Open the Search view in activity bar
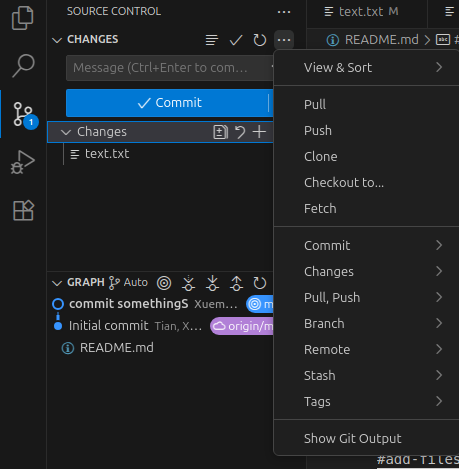This screenshot has height=469, width=459. 23,66
